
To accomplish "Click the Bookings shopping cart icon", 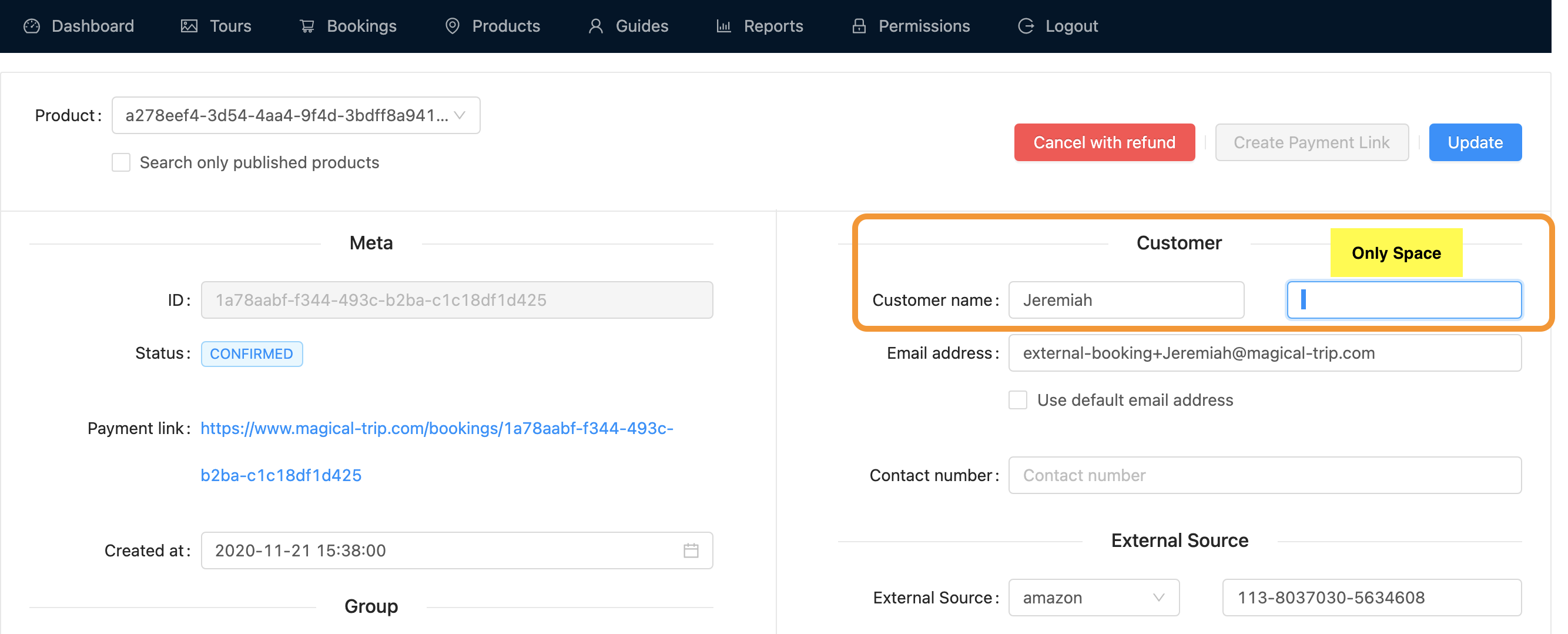I will click(307, 26).
